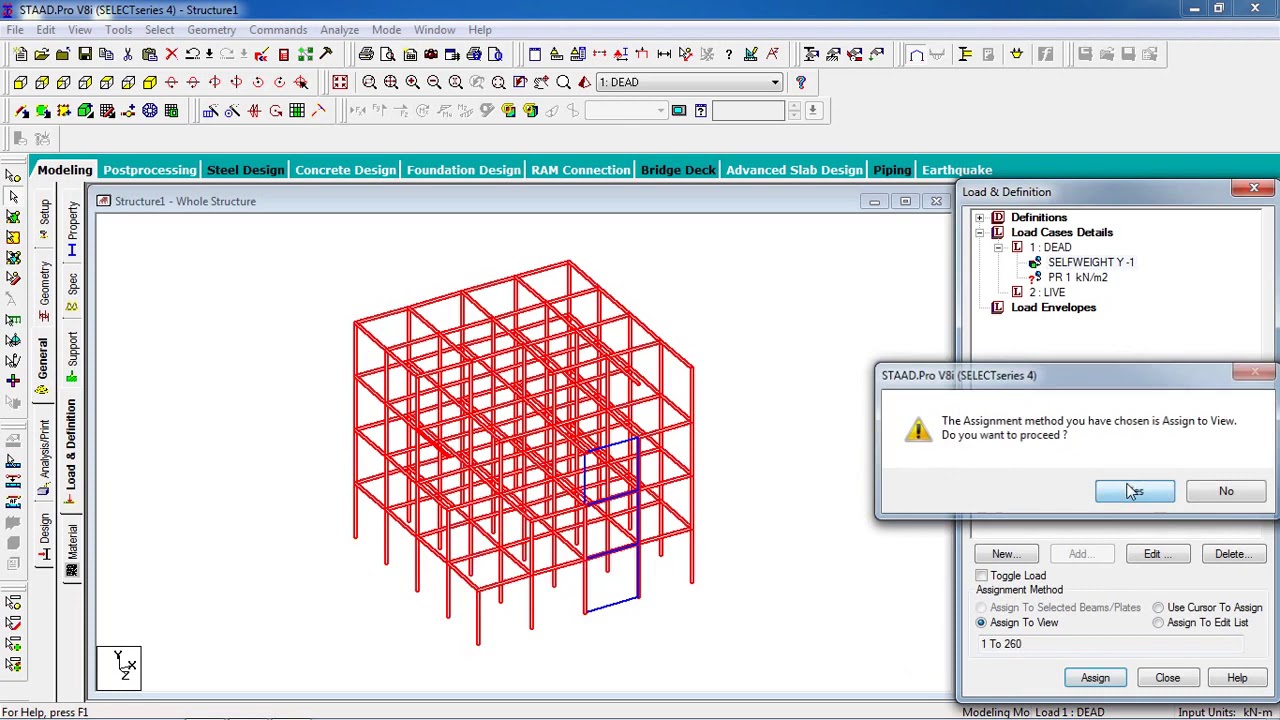Click the Cut scissors icon

click(x=128, y=54)
